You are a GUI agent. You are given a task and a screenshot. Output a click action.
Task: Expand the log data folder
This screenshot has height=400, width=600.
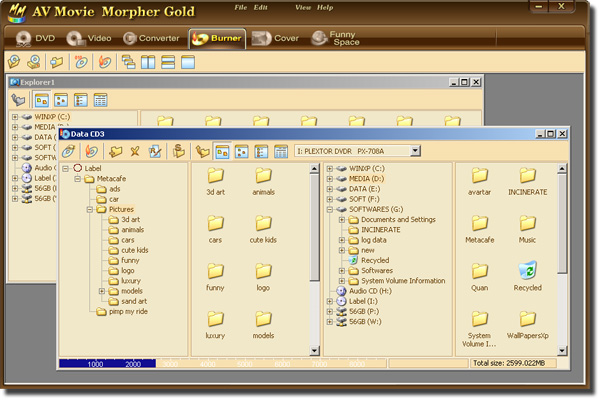point(342,240)
